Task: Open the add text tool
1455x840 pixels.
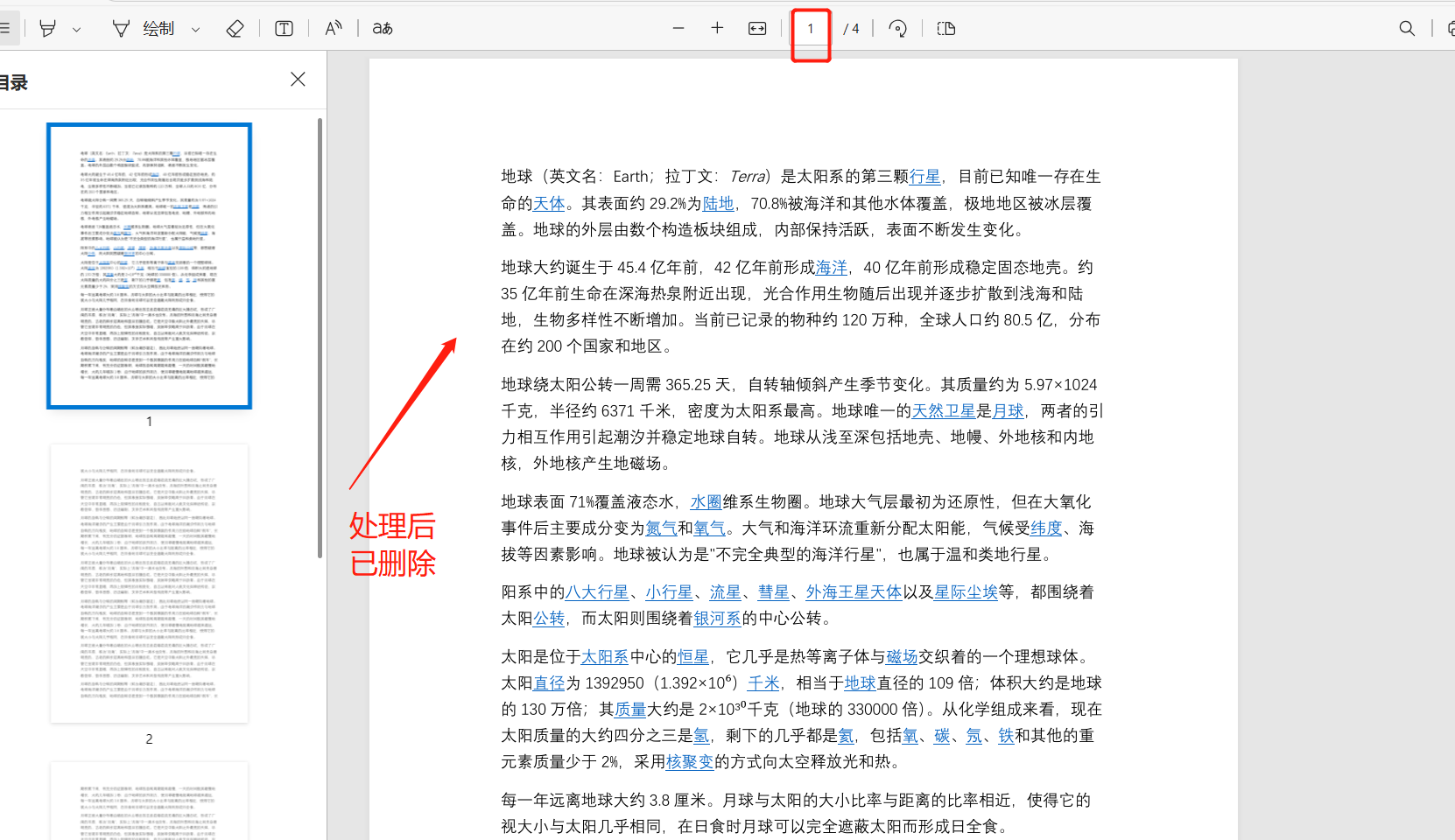Action: (284, 28)
